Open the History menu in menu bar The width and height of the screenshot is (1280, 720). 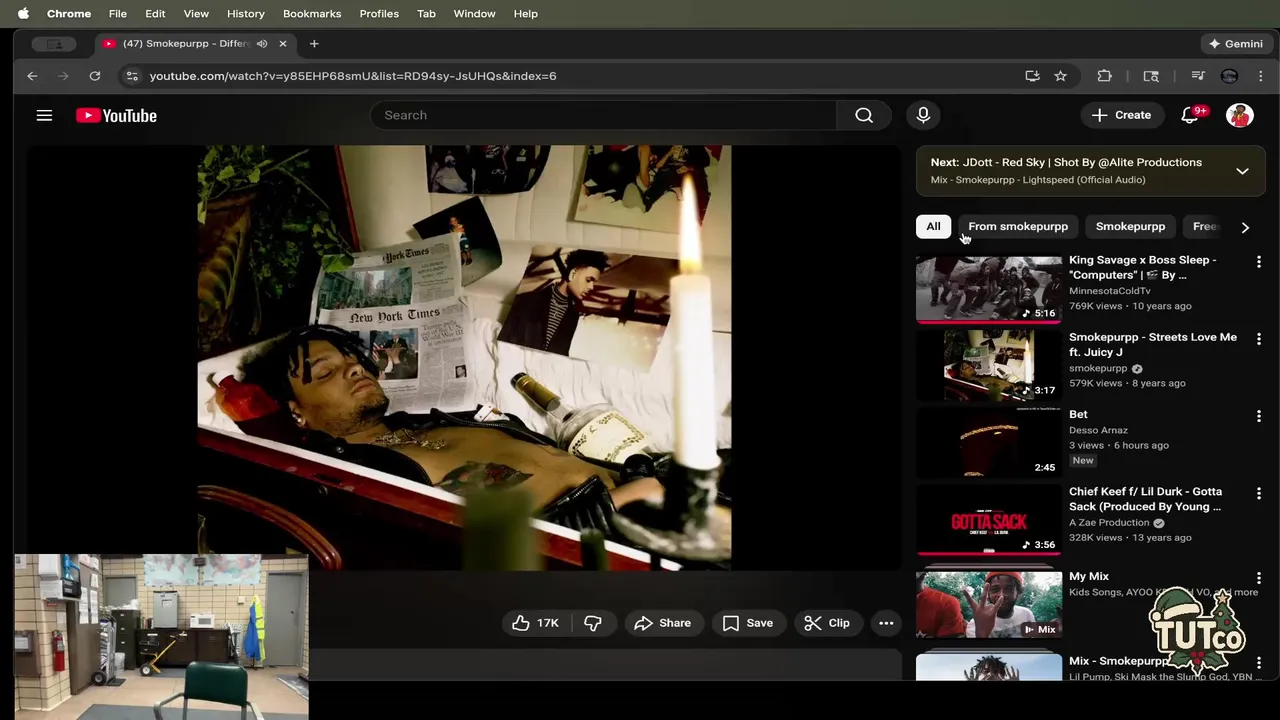tap(245, 14)
